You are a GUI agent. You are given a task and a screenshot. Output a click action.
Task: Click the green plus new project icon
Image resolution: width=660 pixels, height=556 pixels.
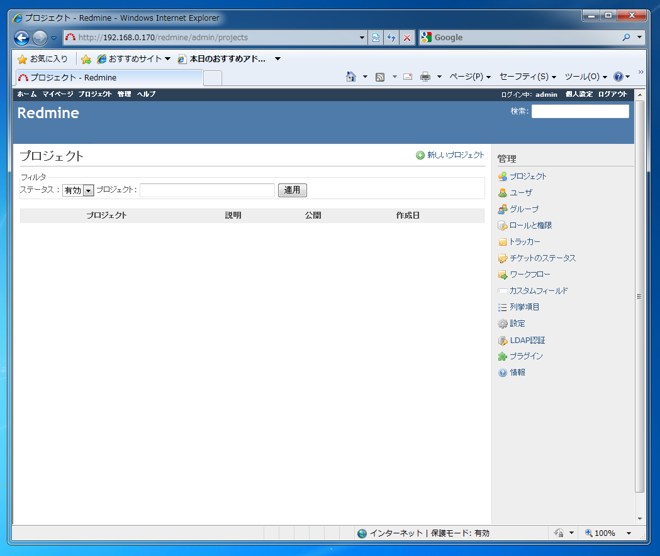click(x=420, y=155)
